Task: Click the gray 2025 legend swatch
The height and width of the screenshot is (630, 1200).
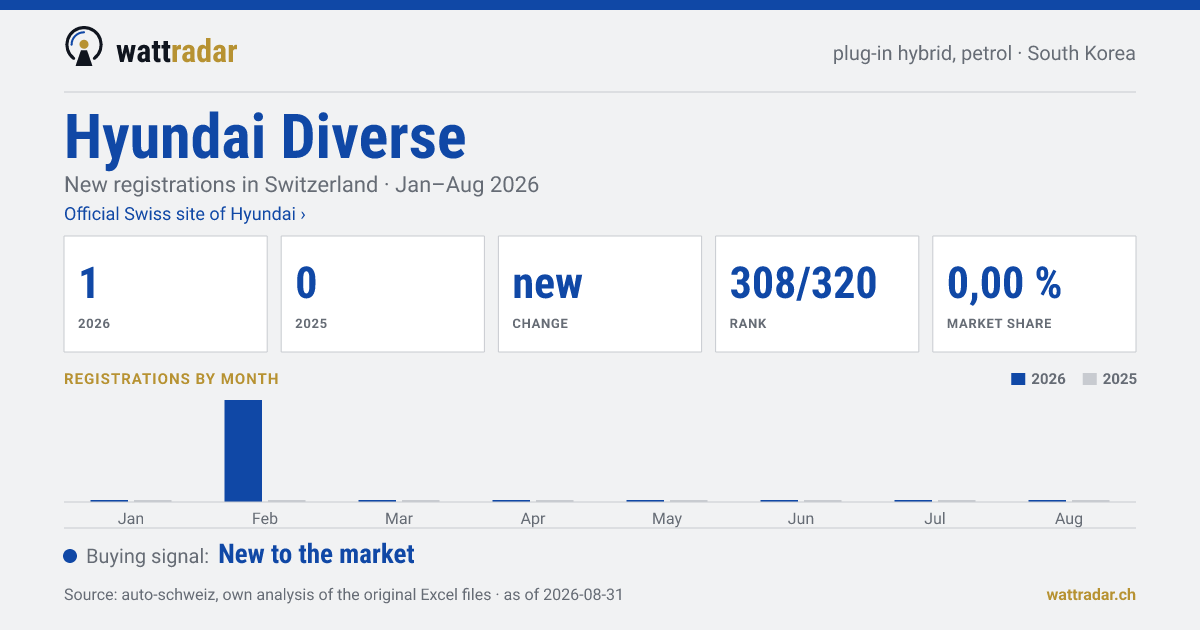Action: point(1090,379)
